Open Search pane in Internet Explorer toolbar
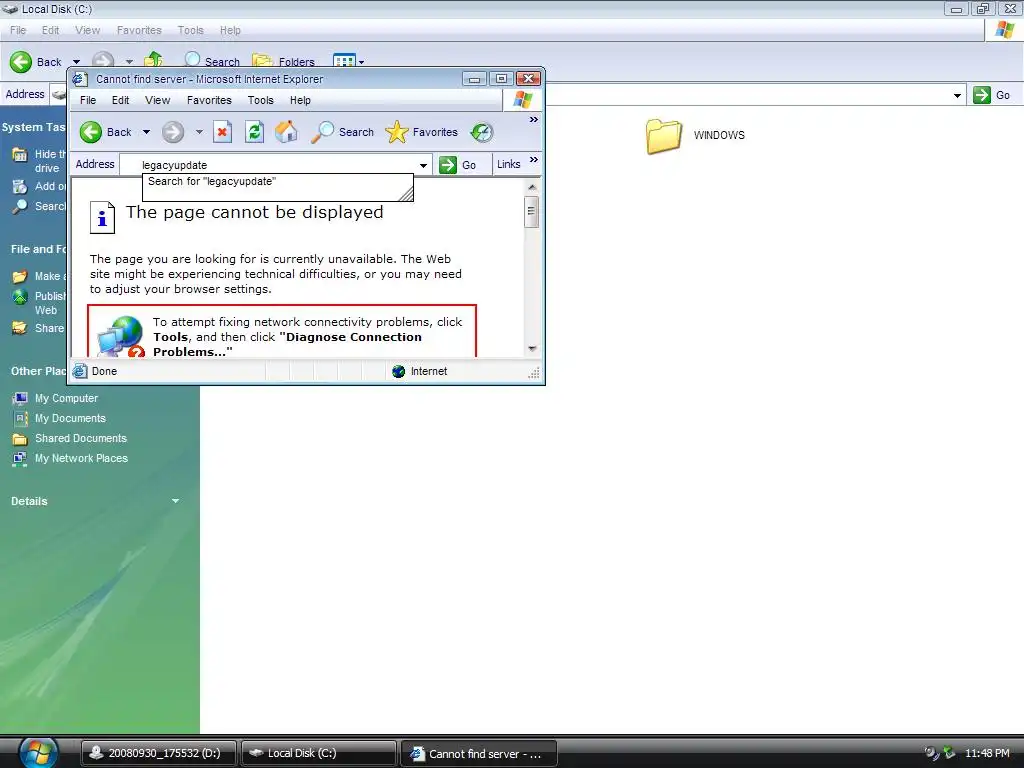The height and width of the screenshot is (768, 1024). [342, 132]
